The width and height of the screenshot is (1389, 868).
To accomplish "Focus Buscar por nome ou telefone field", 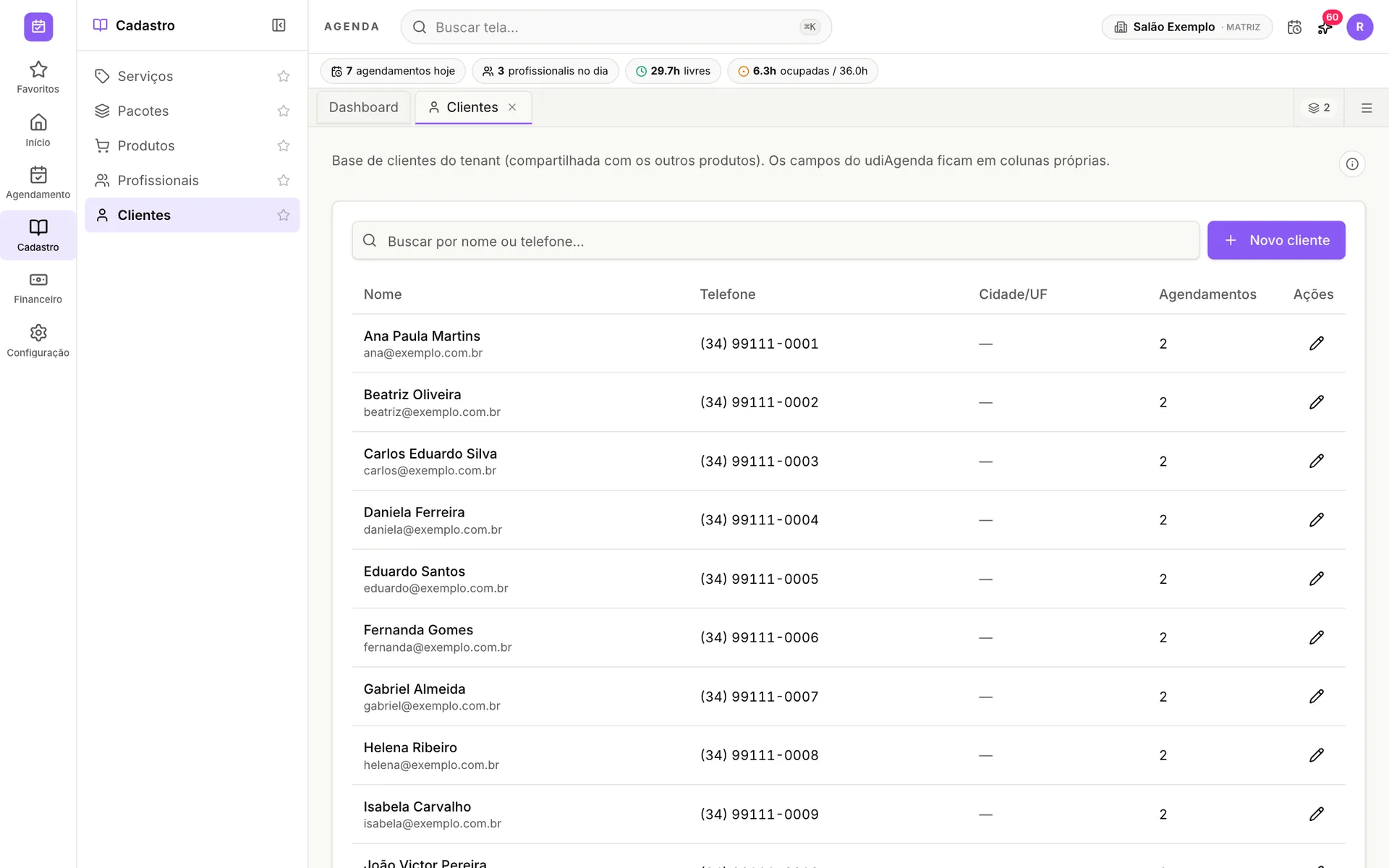I will [776, 241].
